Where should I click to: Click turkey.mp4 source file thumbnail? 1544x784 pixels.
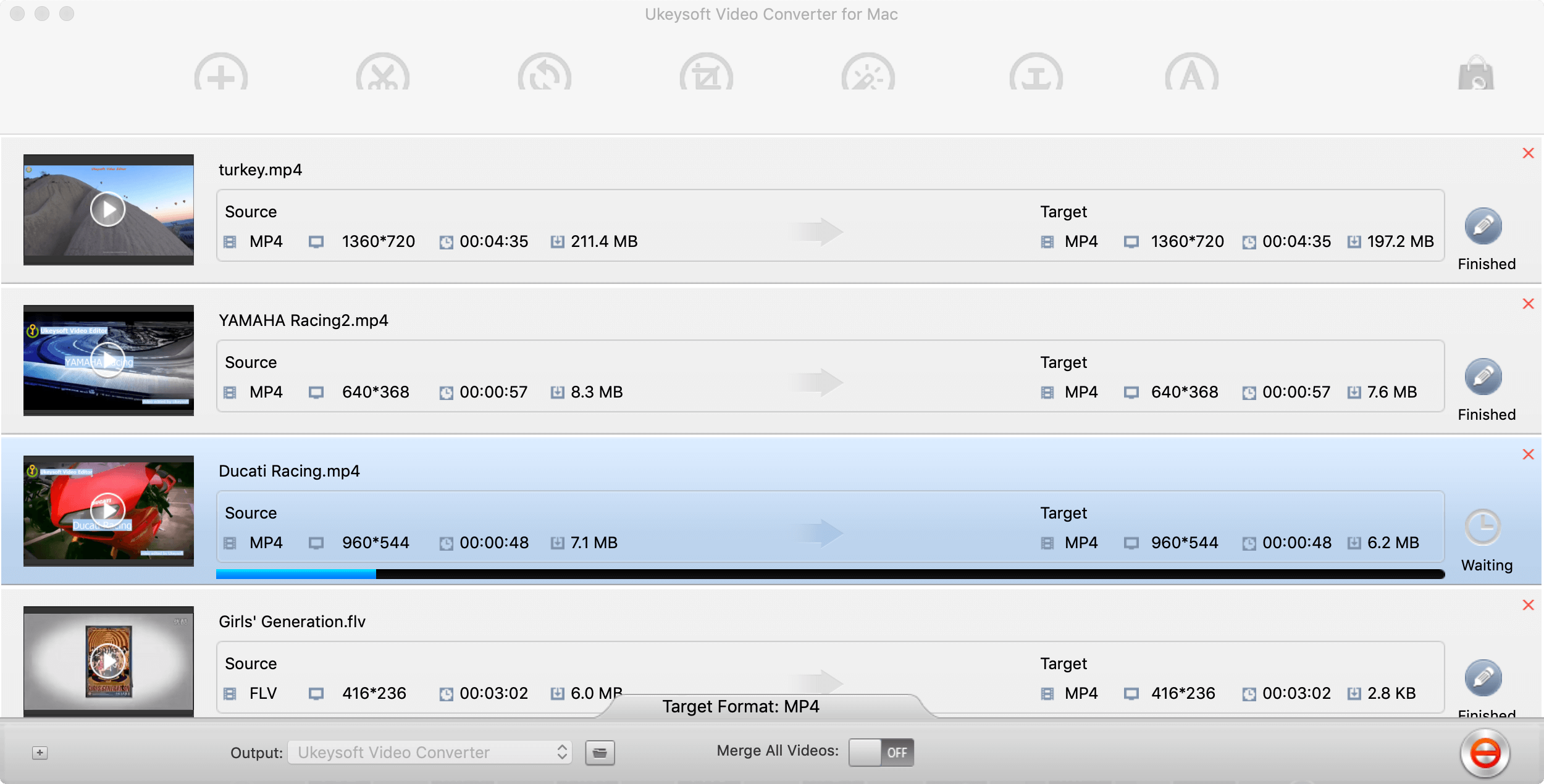[x=109, y=210]
